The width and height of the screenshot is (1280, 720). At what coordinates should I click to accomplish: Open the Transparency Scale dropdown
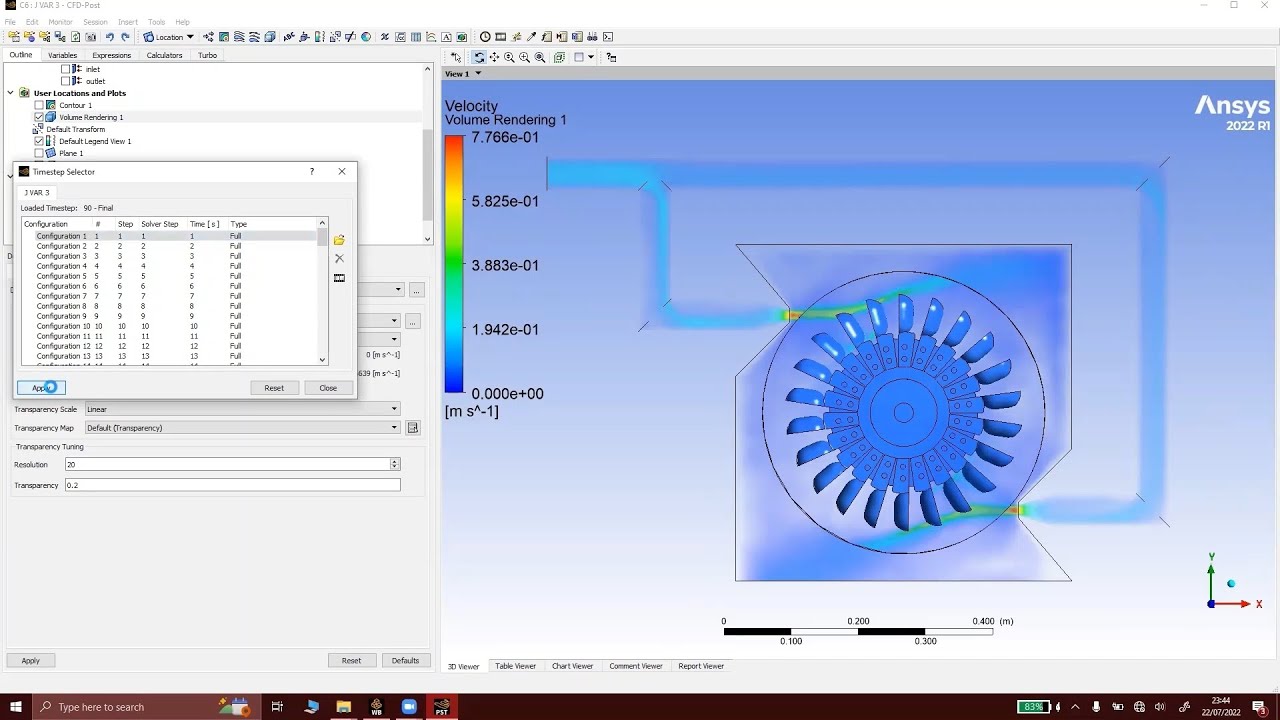[242, 409]
